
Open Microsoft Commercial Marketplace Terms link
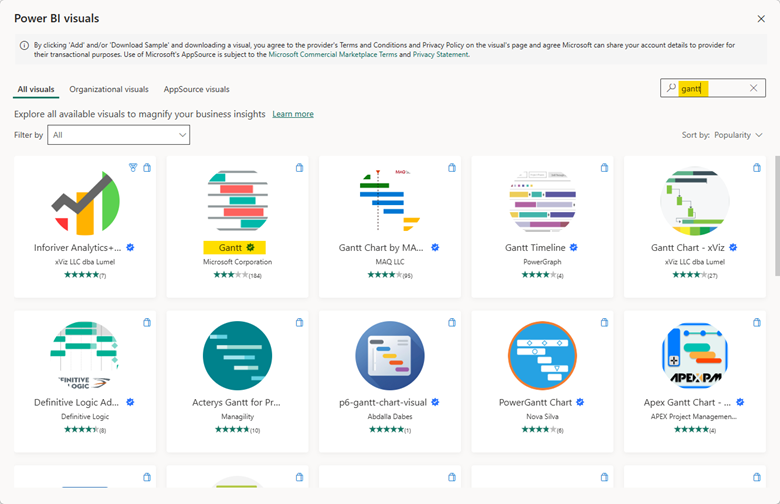[333, 55]
